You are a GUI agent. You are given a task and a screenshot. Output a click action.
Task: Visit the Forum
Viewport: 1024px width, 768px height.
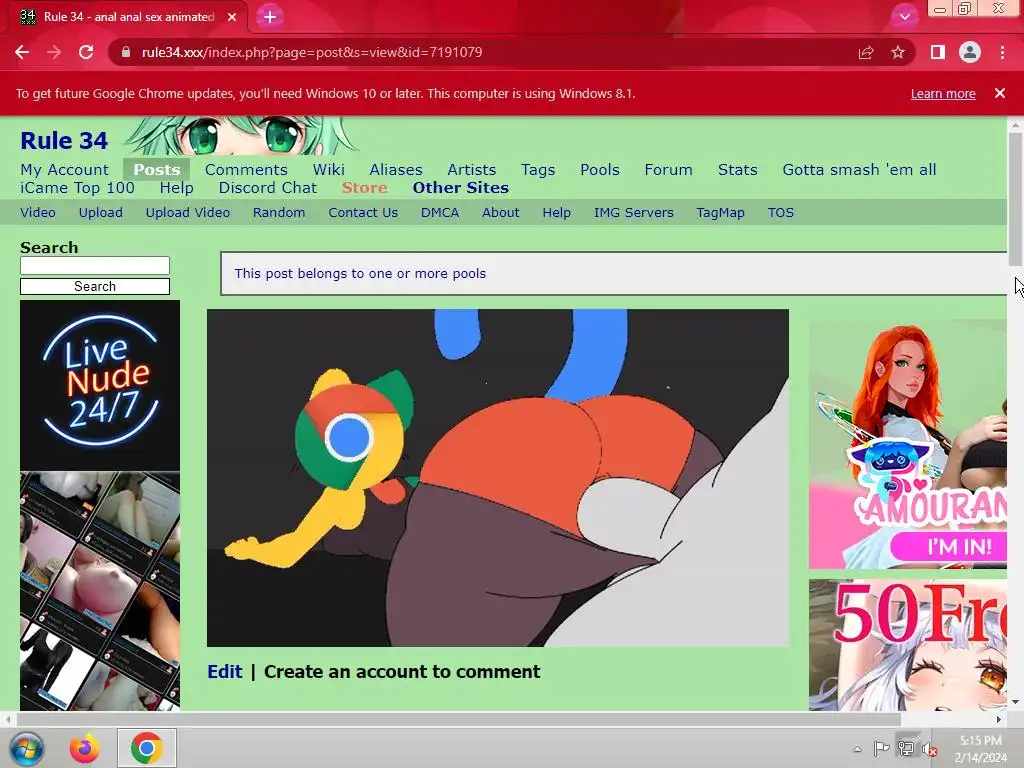(x=668, y=170)
